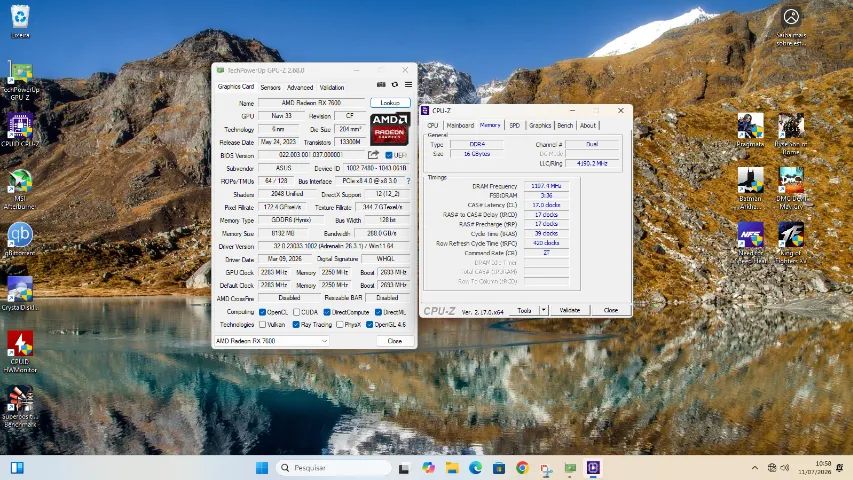Open the clock and date in taskbar
The height and width of the screenshot is (480, 853).
[814, 467]
